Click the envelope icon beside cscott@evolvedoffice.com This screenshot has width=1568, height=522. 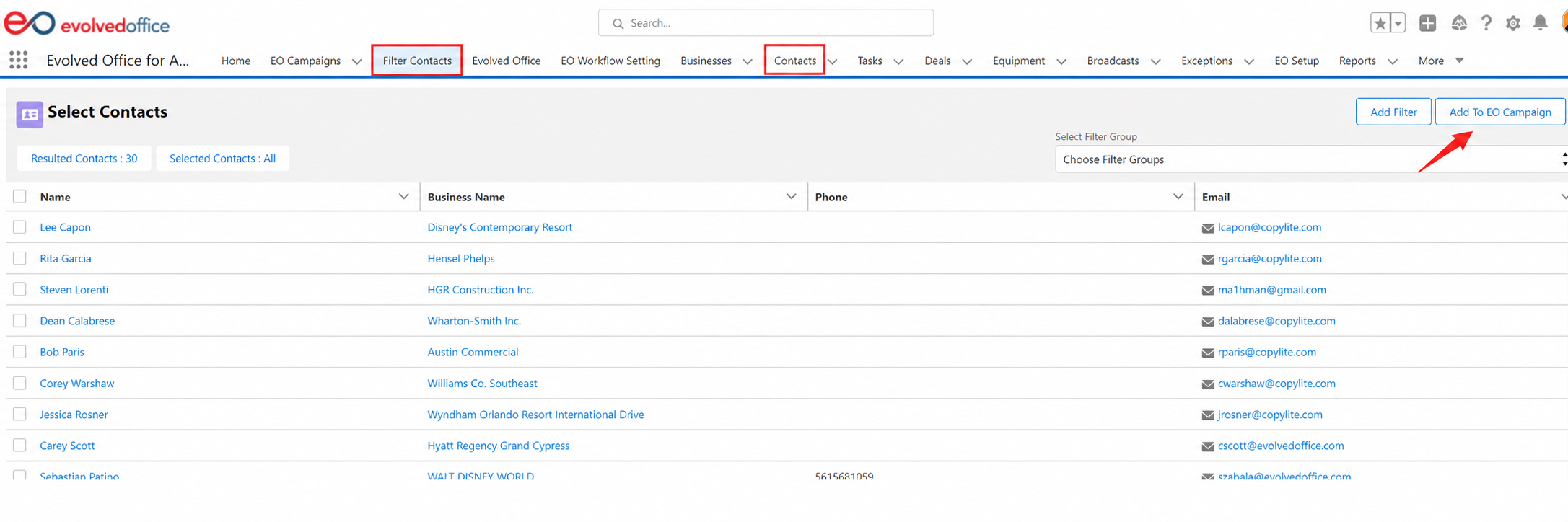1208,446
